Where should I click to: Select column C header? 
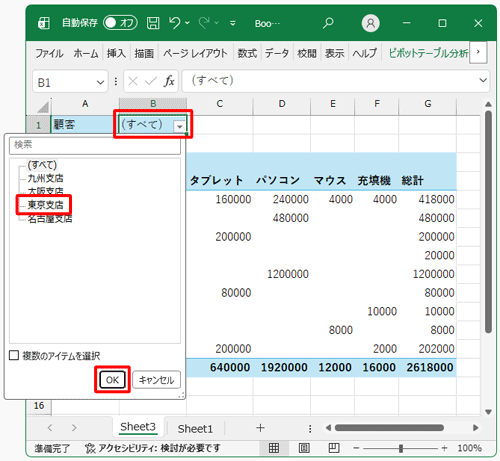pyautogui.click(x=219, y=104)
